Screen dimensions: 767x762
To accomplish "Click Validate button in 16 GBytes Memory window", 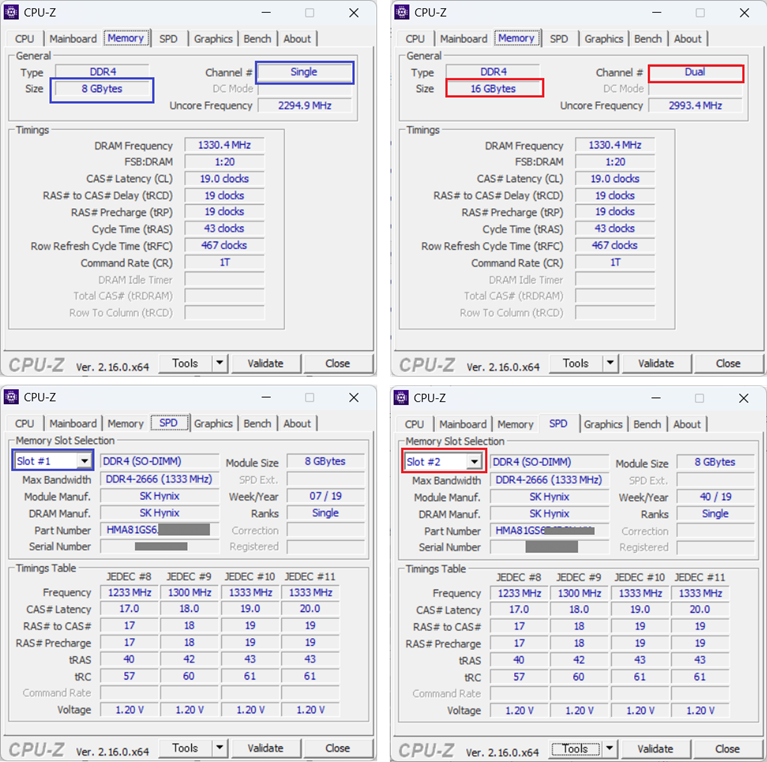I will click(x=656, y=363).
